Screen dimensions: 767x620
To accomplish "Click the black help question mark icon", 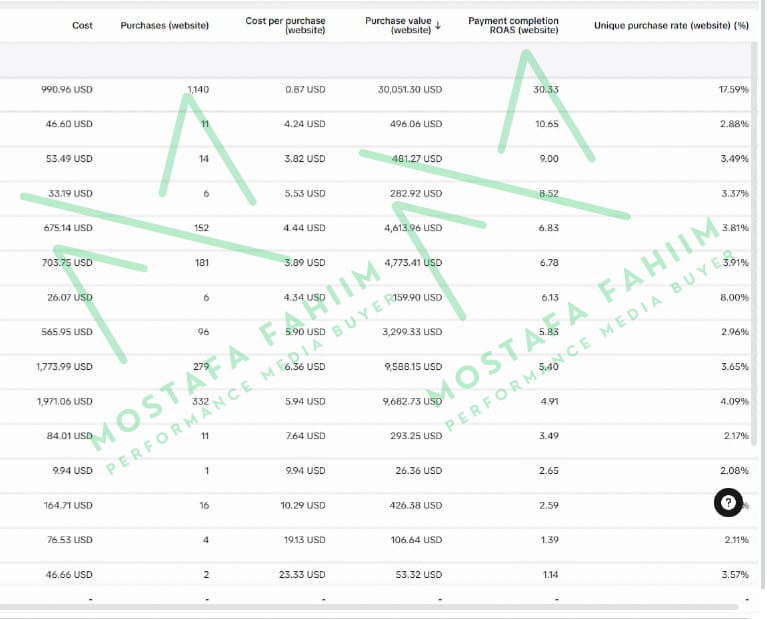I will (729, 503).
